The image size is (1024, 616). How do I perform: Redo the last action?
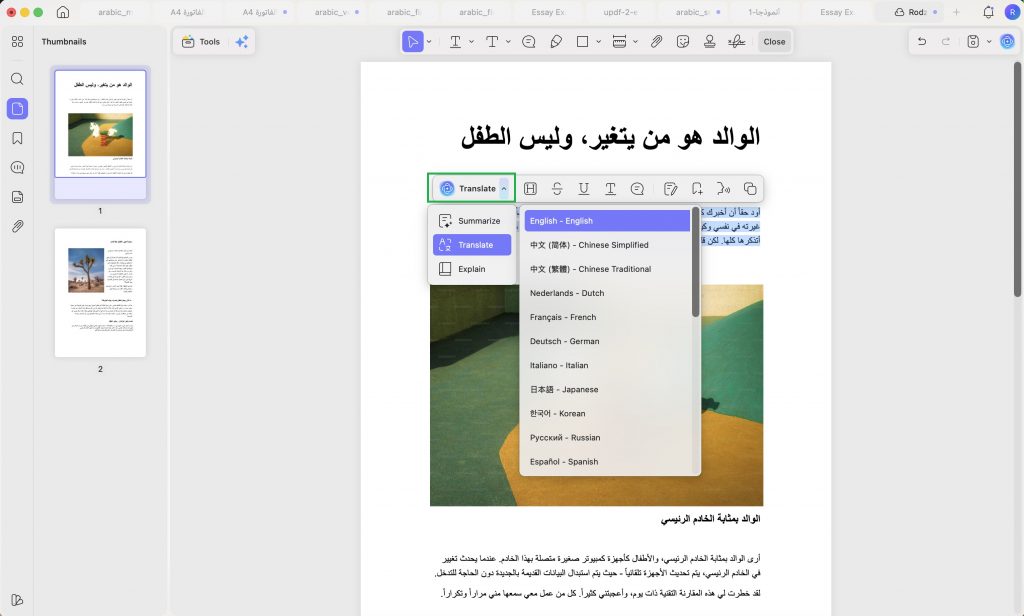946,41
